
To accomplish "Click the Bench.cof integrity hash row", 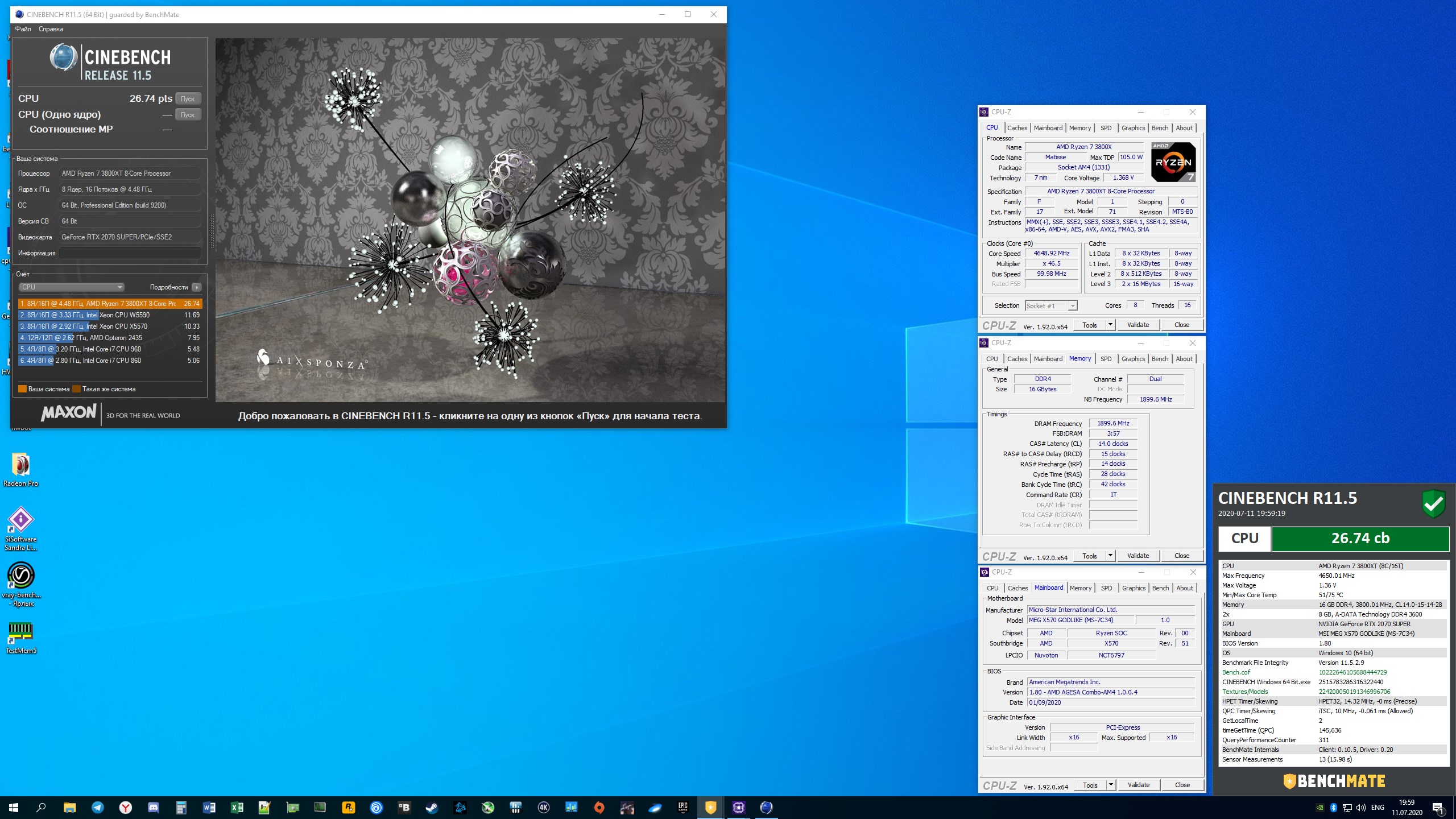I will (x=1333, y=672).
